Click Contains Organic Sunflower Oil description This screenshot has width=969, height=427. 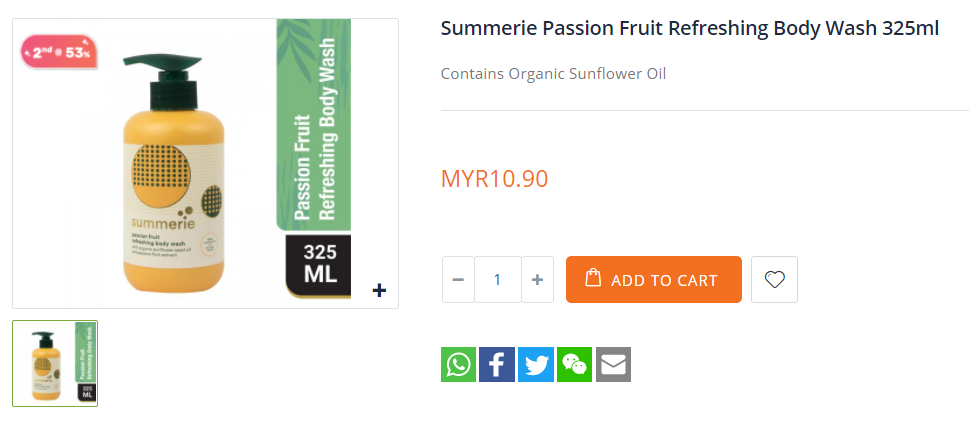coord(553,74)
